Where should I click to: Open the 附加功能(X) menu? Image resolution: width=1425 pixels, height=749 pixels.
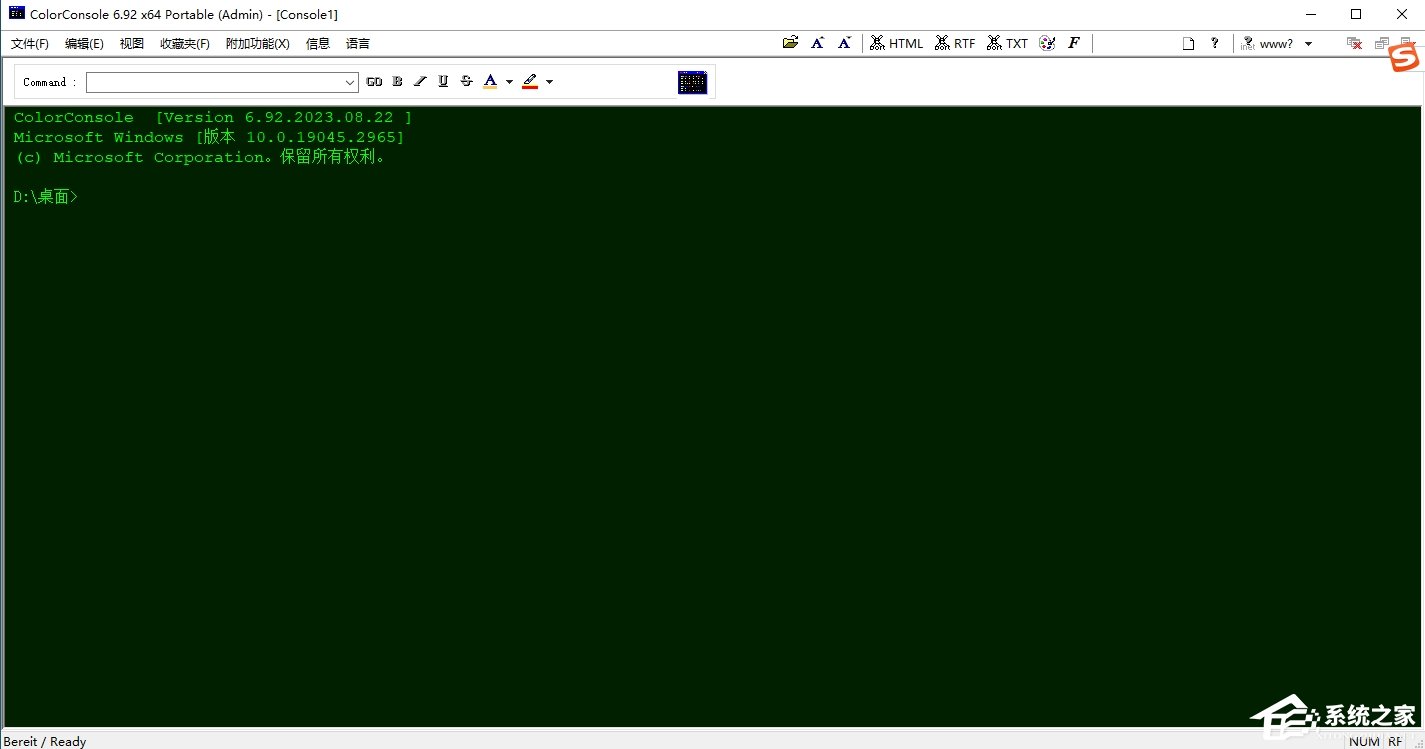click(258, 43)
